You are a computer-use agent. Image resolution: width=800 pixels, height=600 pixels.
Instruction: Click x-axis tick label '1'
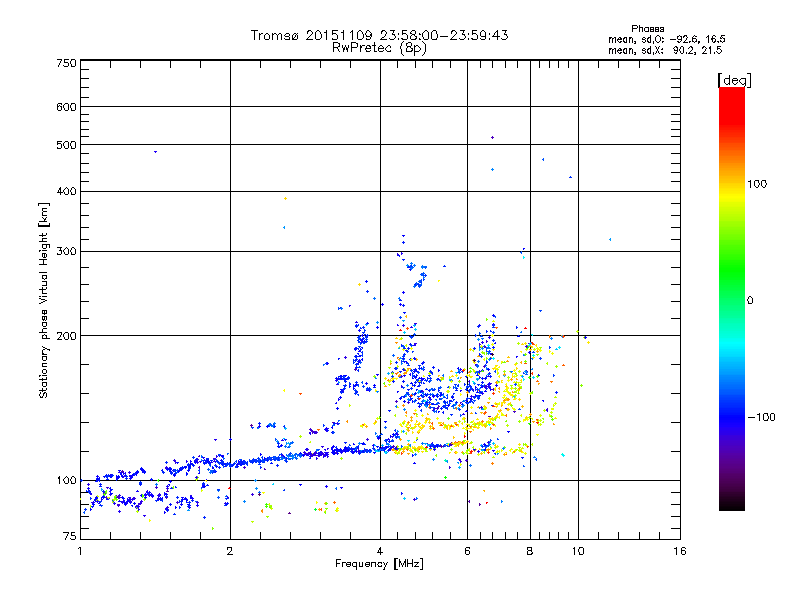(80, 551)
